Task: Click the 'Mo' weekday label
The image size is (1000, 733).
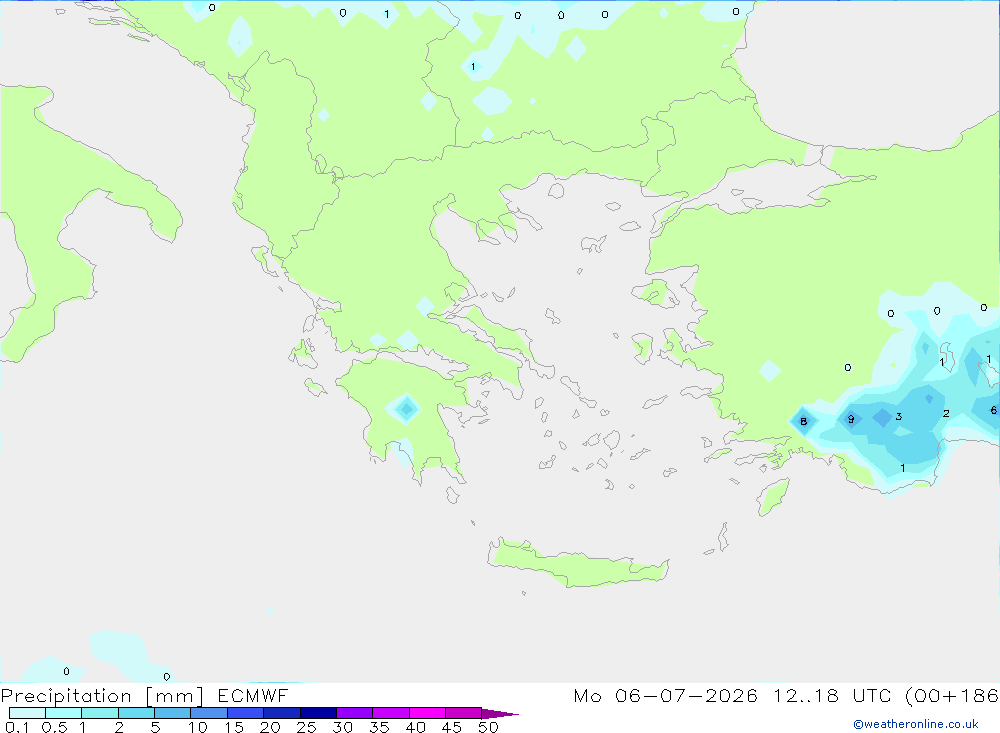Action: [587, 695]
